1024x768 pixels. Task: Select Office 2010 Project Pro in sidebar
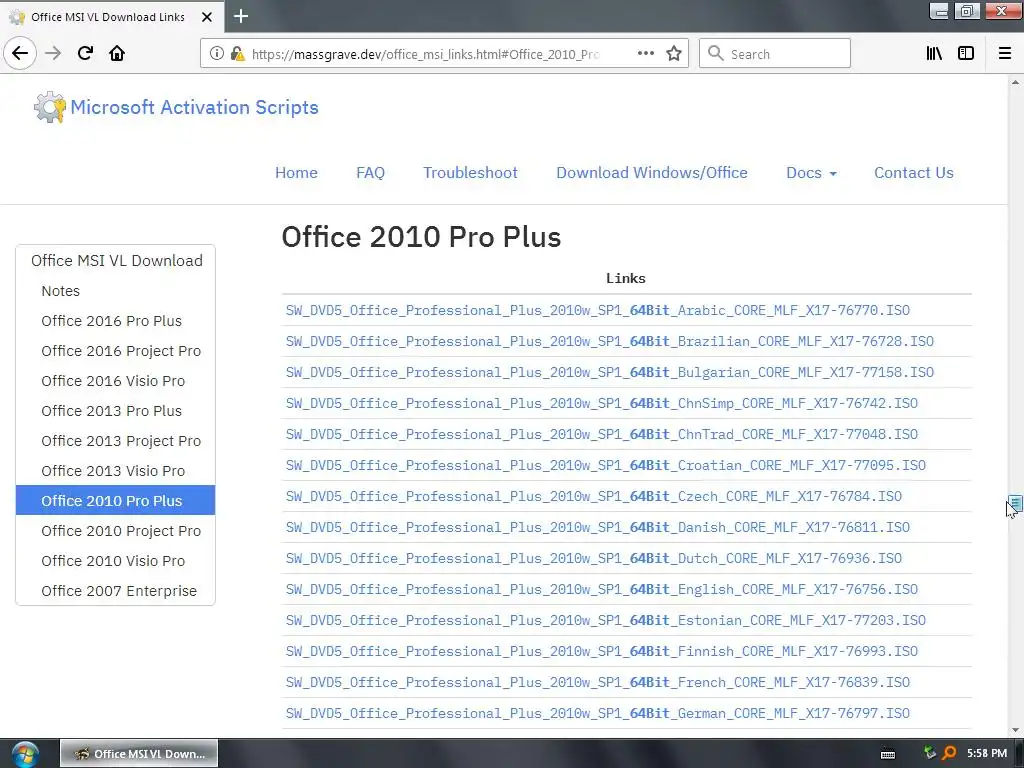click(x=121, y=532)
